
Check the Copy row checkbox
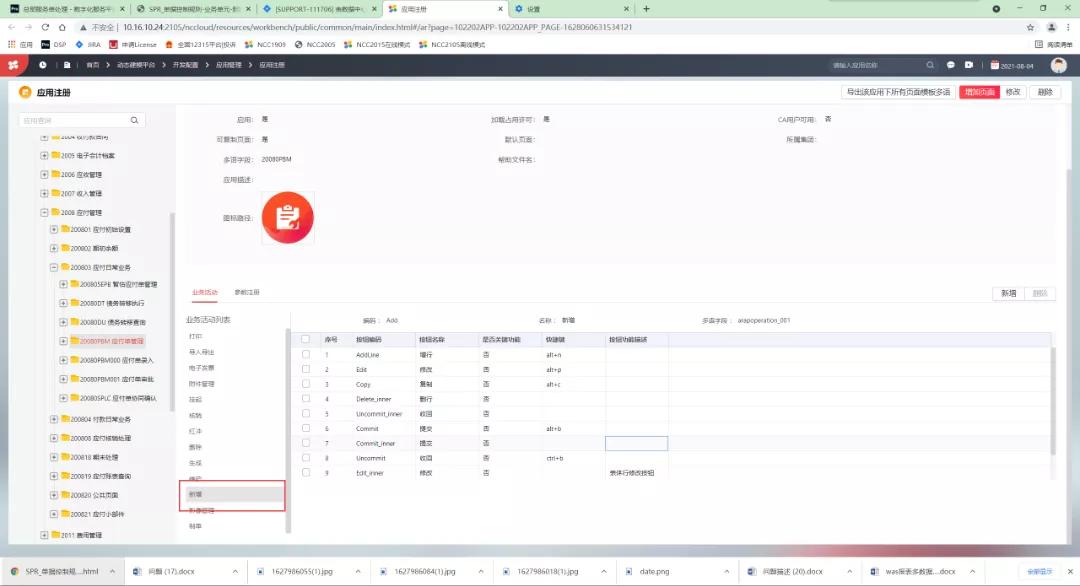click(x=306, y=384)
